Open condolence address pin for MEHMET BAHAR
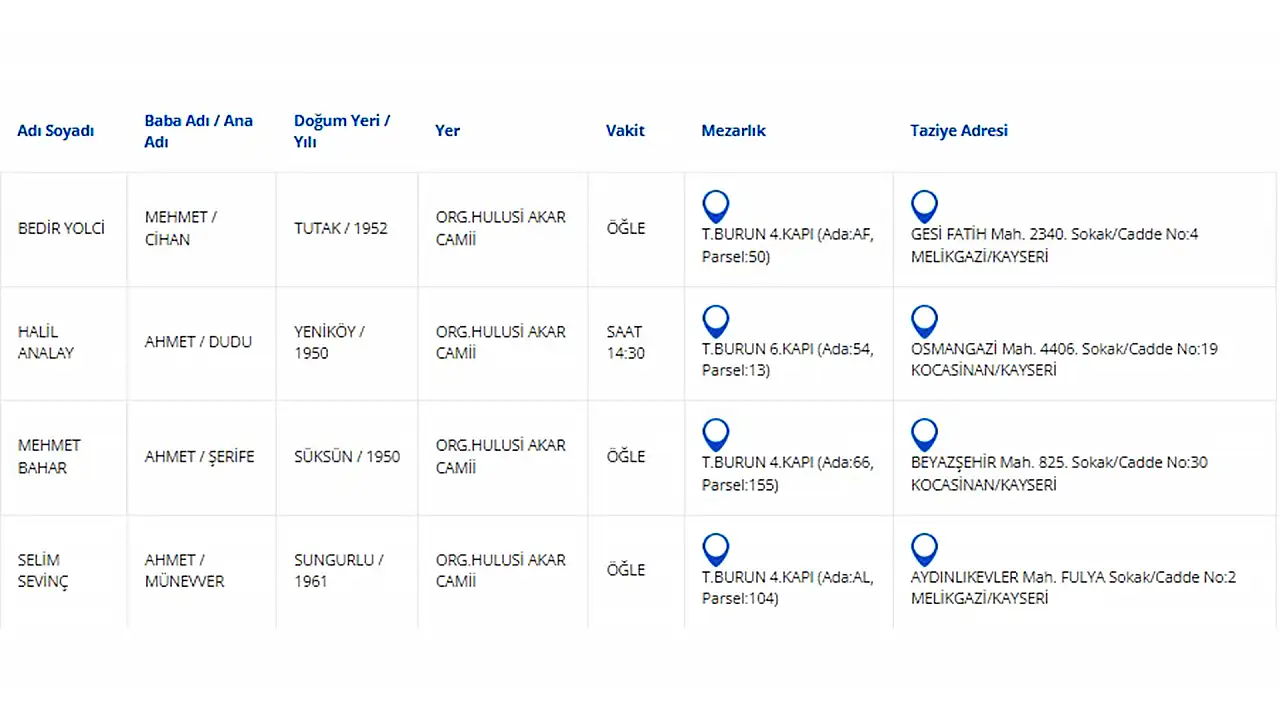Screen dimensions: 1280x723 click(x=924, y=435)
